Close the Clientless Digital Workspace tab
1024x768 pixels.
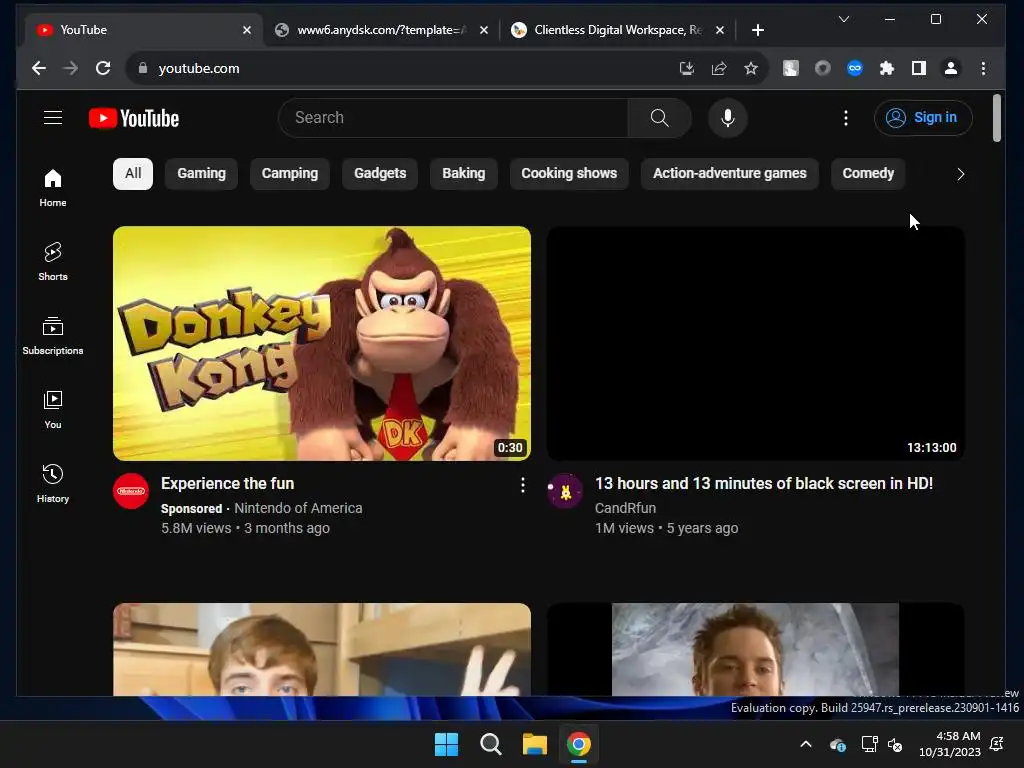pyautogui.click(x=719, y=30)
